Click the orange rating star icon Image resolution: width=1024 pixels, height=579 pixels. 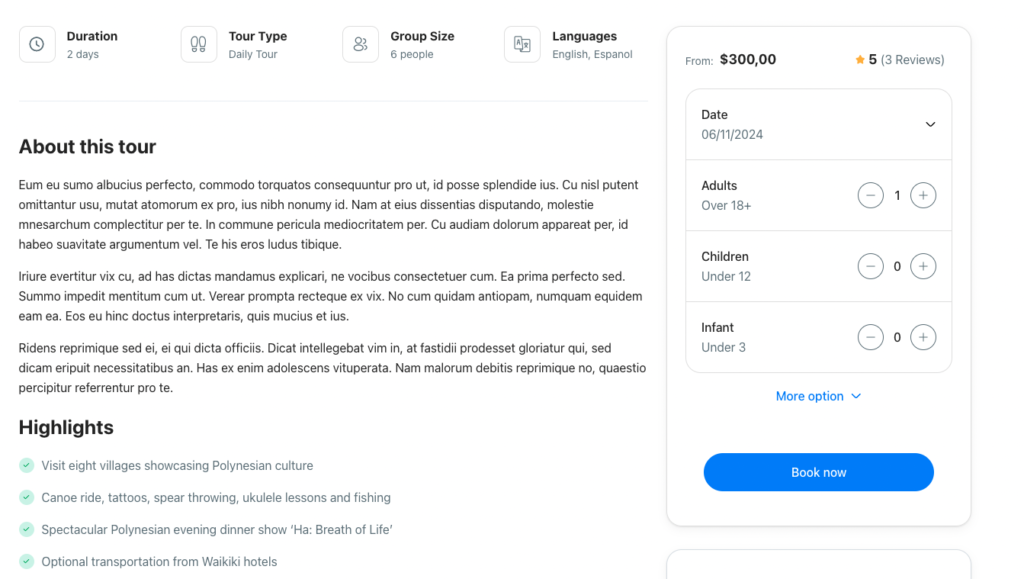(860, 60)
